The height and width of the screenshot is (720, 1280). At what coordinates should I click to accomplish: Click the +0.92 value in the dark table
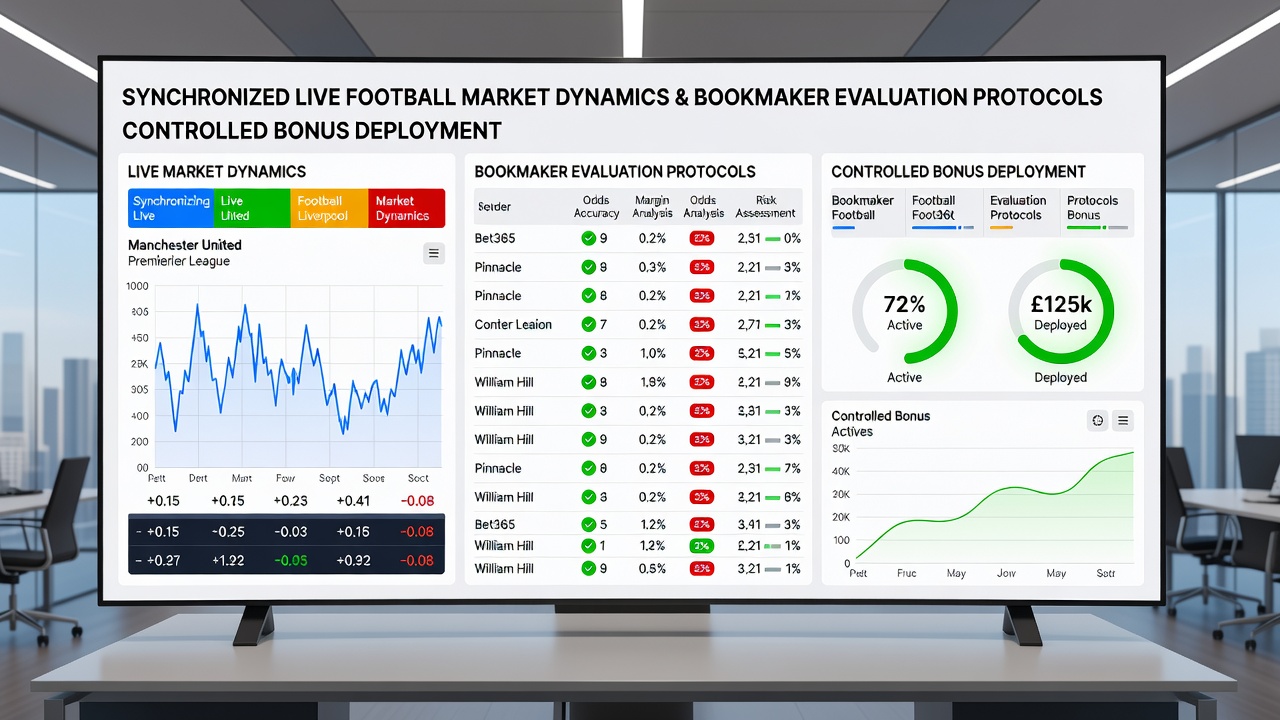pyautogui.click(x=353, y=561)
